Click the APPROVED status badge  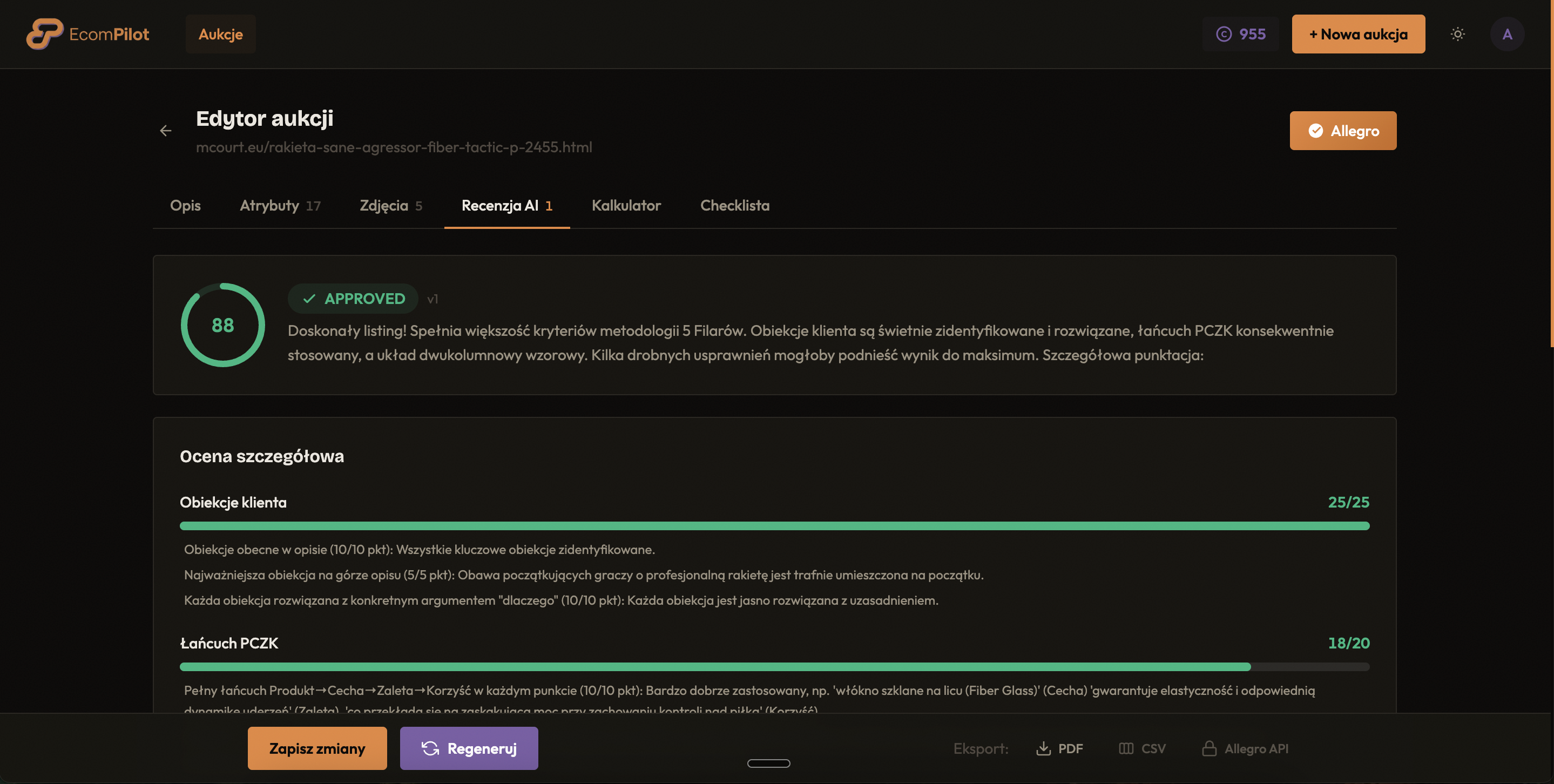352,298
